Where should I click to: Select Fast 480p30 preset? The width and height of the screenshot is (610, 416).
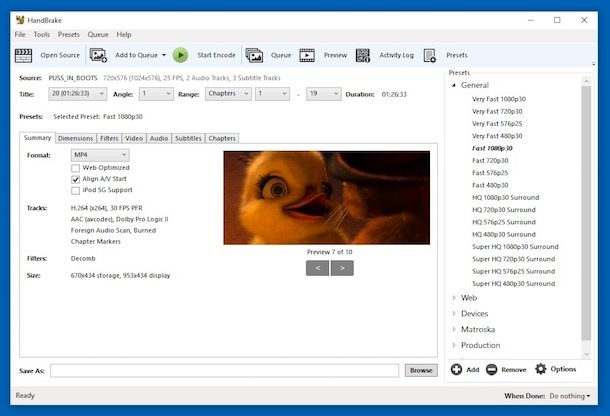pos(490,185)
